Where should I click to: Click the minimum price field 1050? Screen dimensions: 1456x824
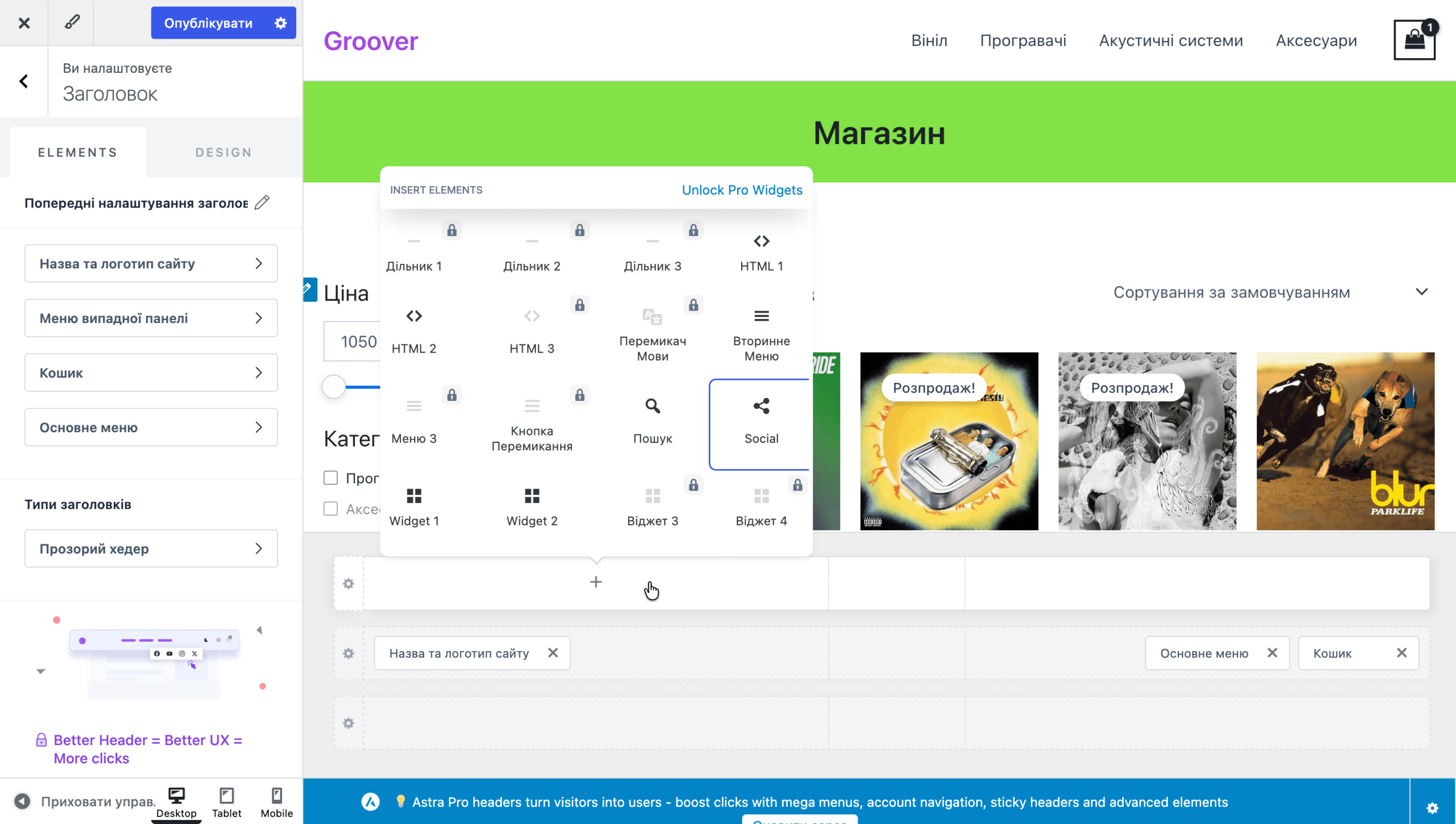pos(353,341)
